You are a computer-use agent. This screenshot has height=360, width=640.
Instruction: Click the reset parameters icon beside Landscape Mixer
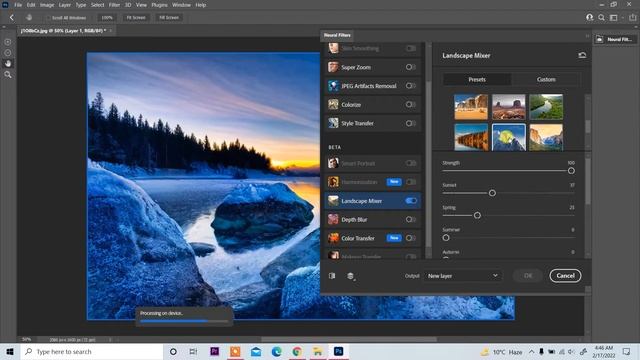point(582,55)
